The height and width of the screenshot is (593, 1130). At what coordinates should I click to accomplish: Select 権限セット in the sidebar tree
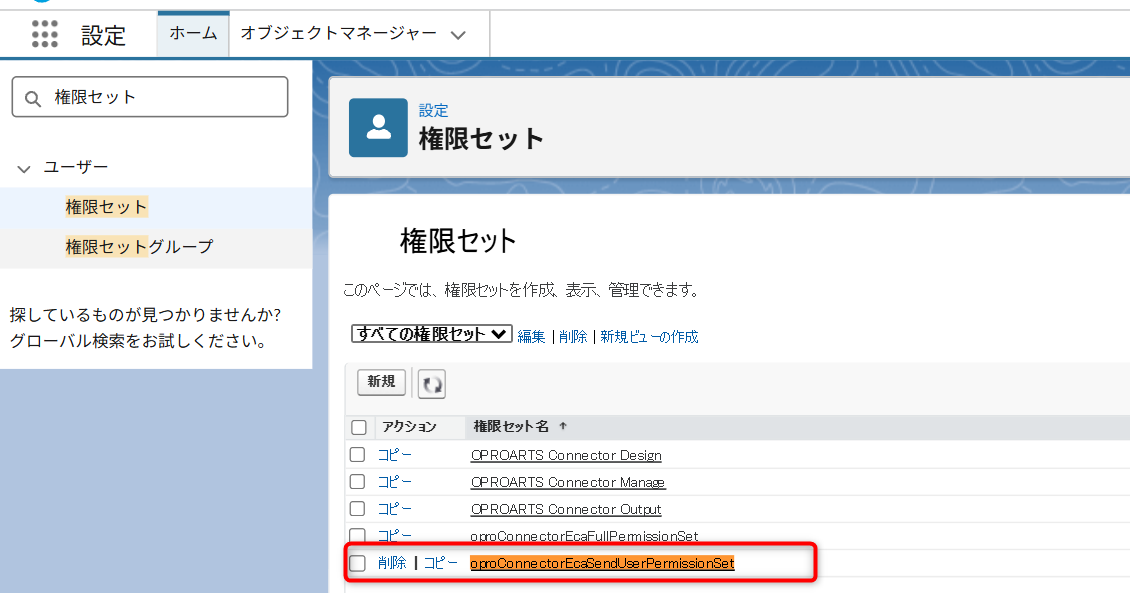(106, 207)
